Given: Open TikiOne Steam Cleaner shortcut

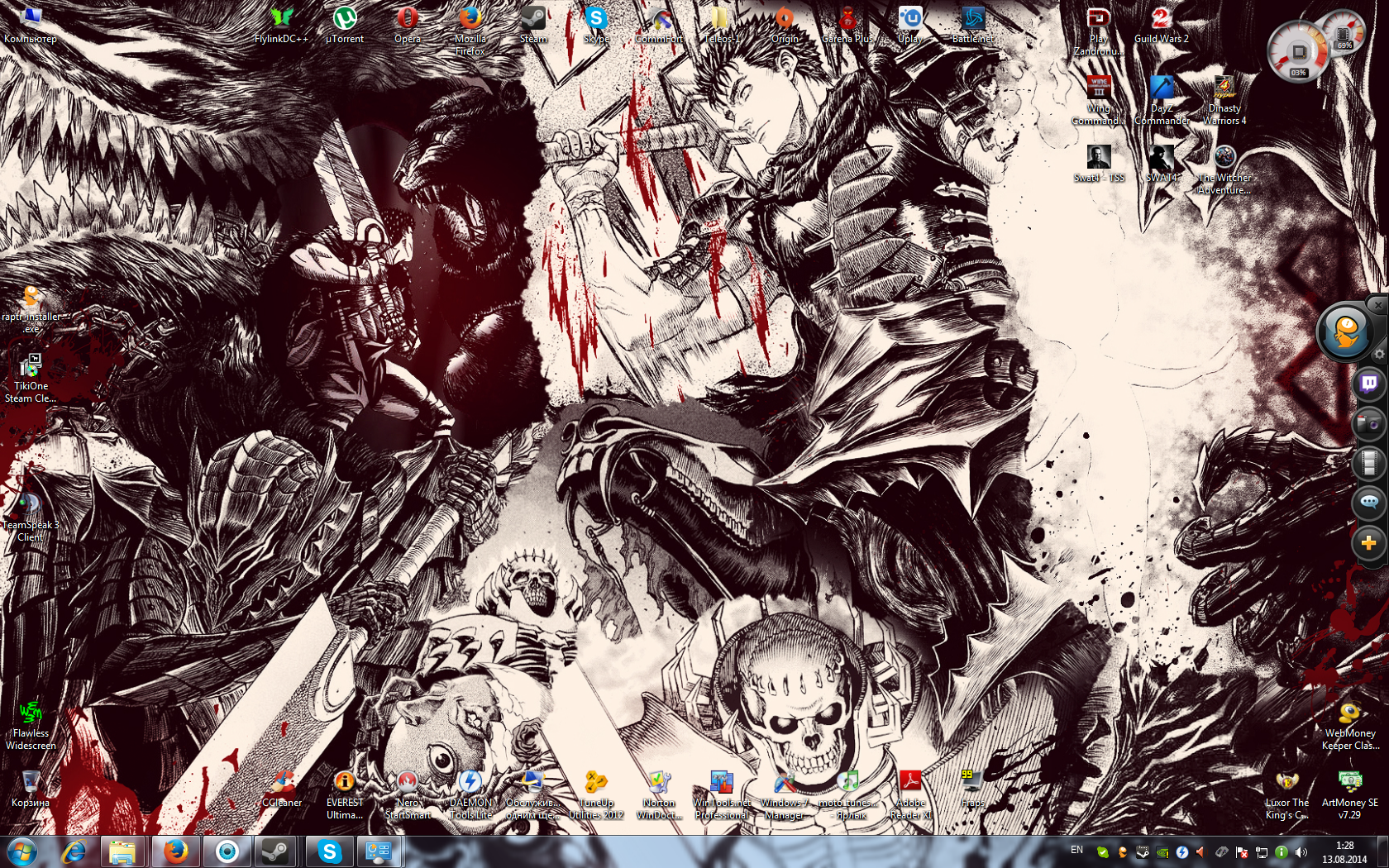Looking at the screenshot, I should pyautogui.click(x=31, y=378).
